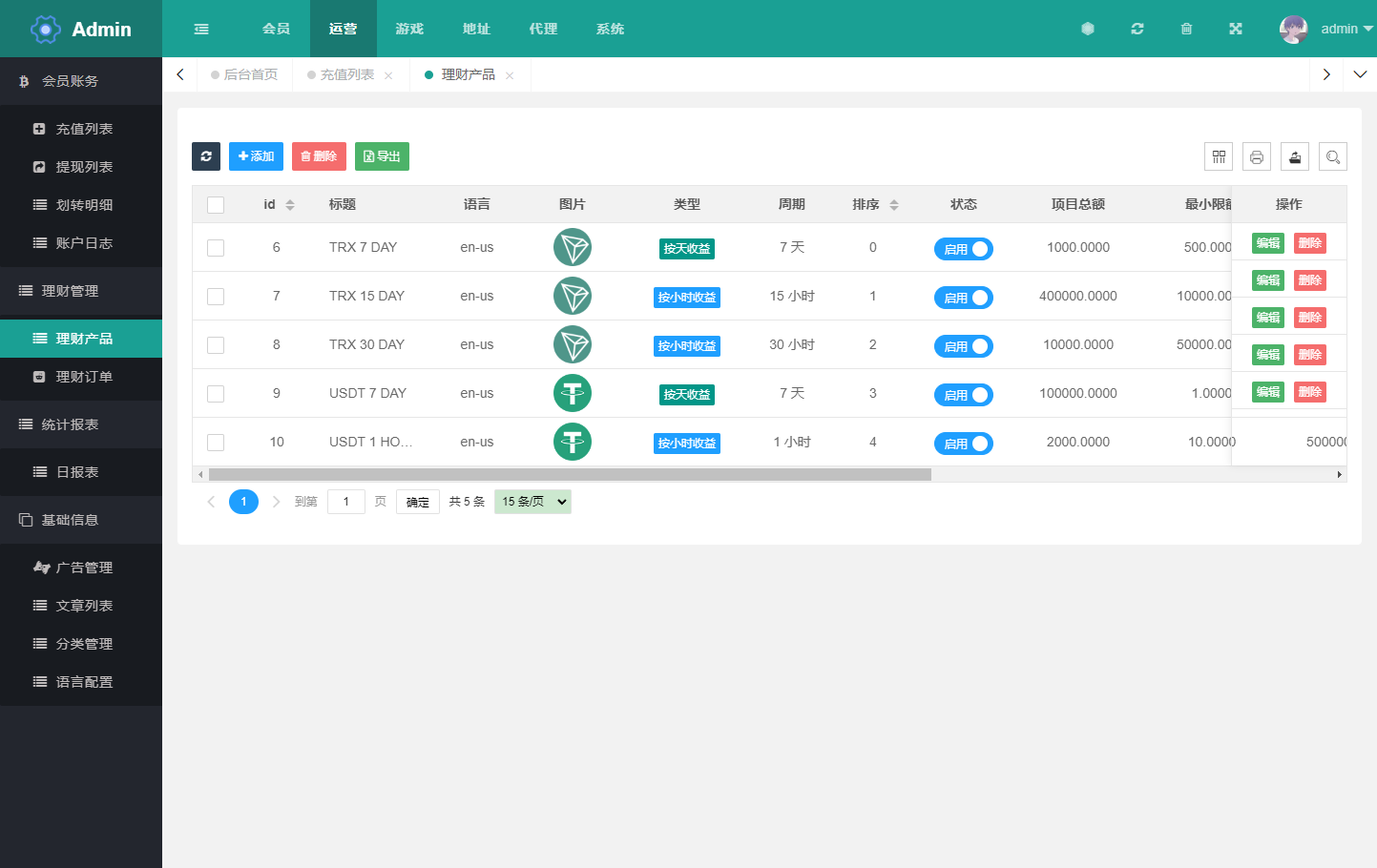Click 删除 for the TRX 15 DAY row

click(1310, 280)
